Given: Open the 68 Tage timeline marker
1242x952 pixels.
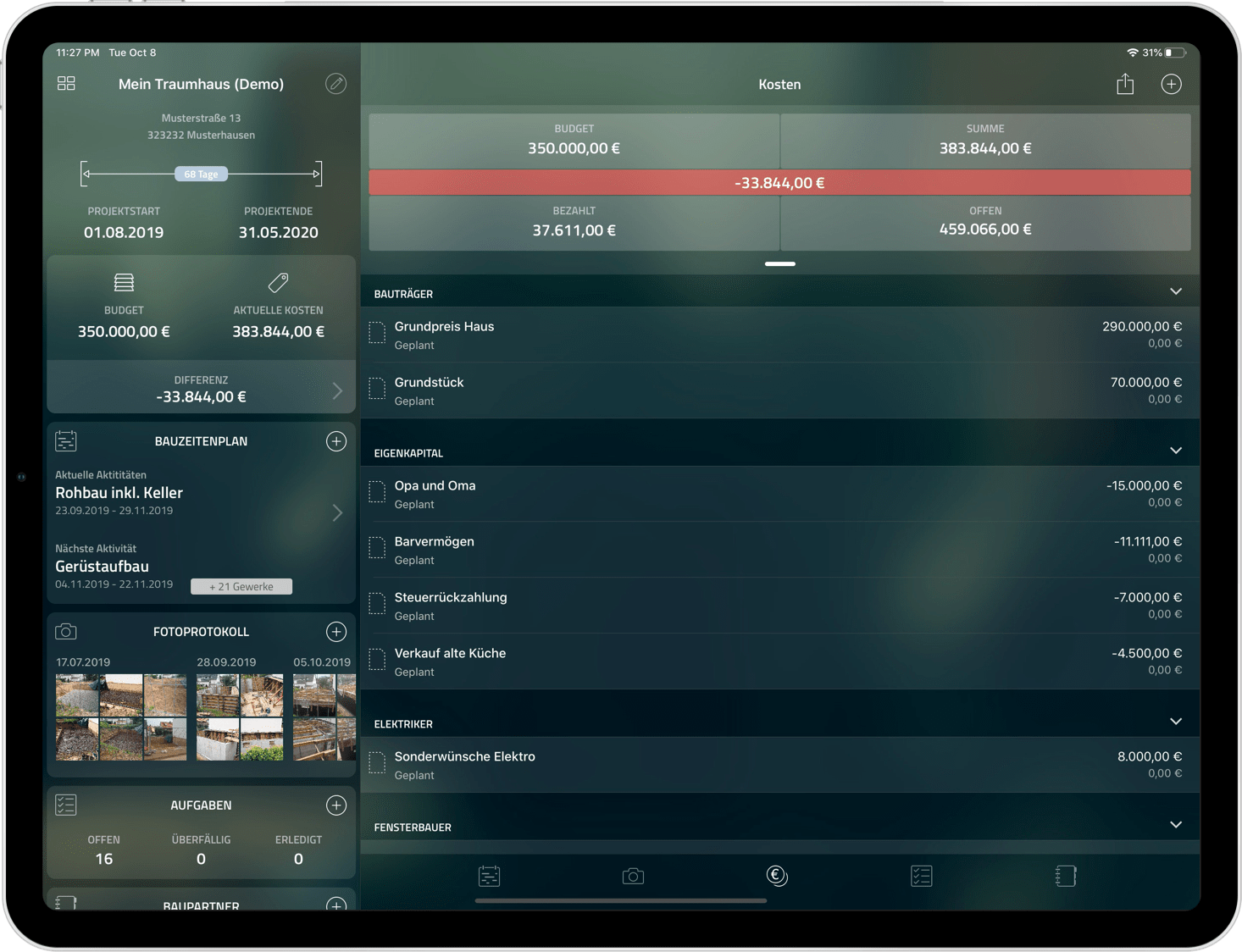Looking at the screenshot, I should 201,174.
